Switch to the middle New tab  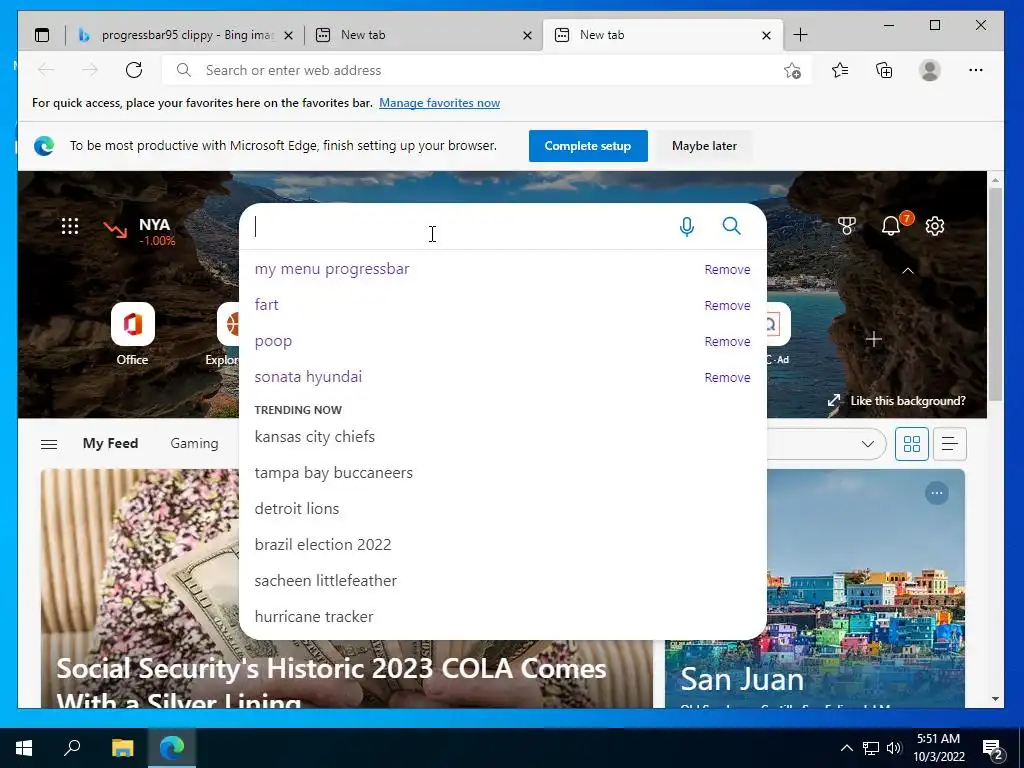coord(423,35)
